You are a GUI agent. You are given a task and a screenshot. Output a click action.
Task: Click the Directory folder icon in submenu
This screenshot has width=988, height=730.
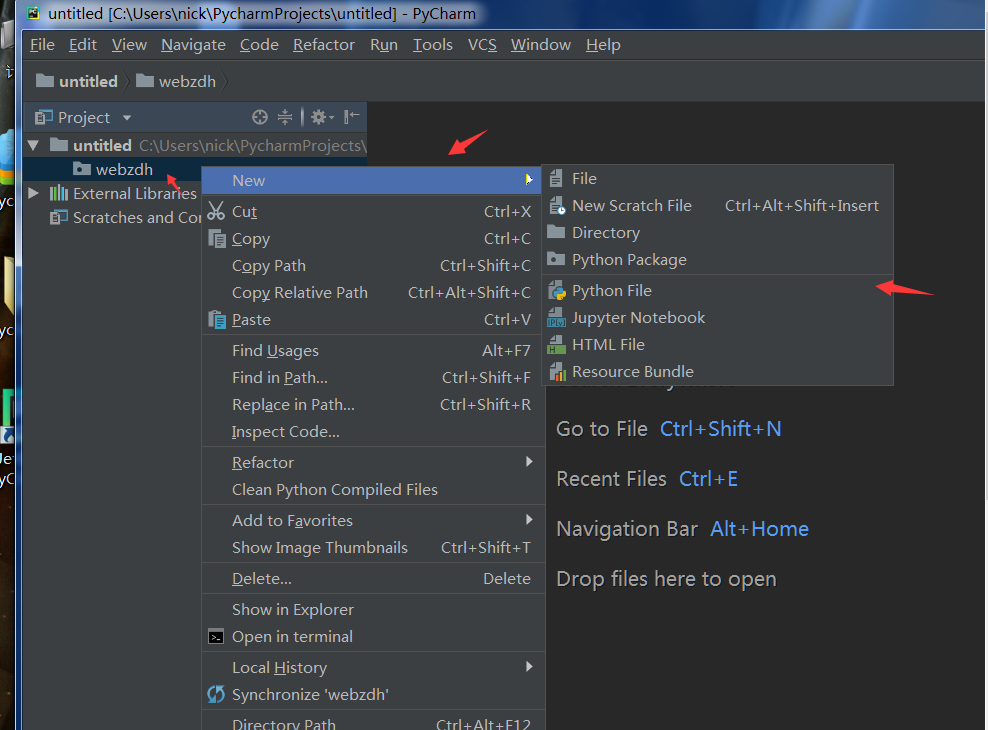coord(556,232)
